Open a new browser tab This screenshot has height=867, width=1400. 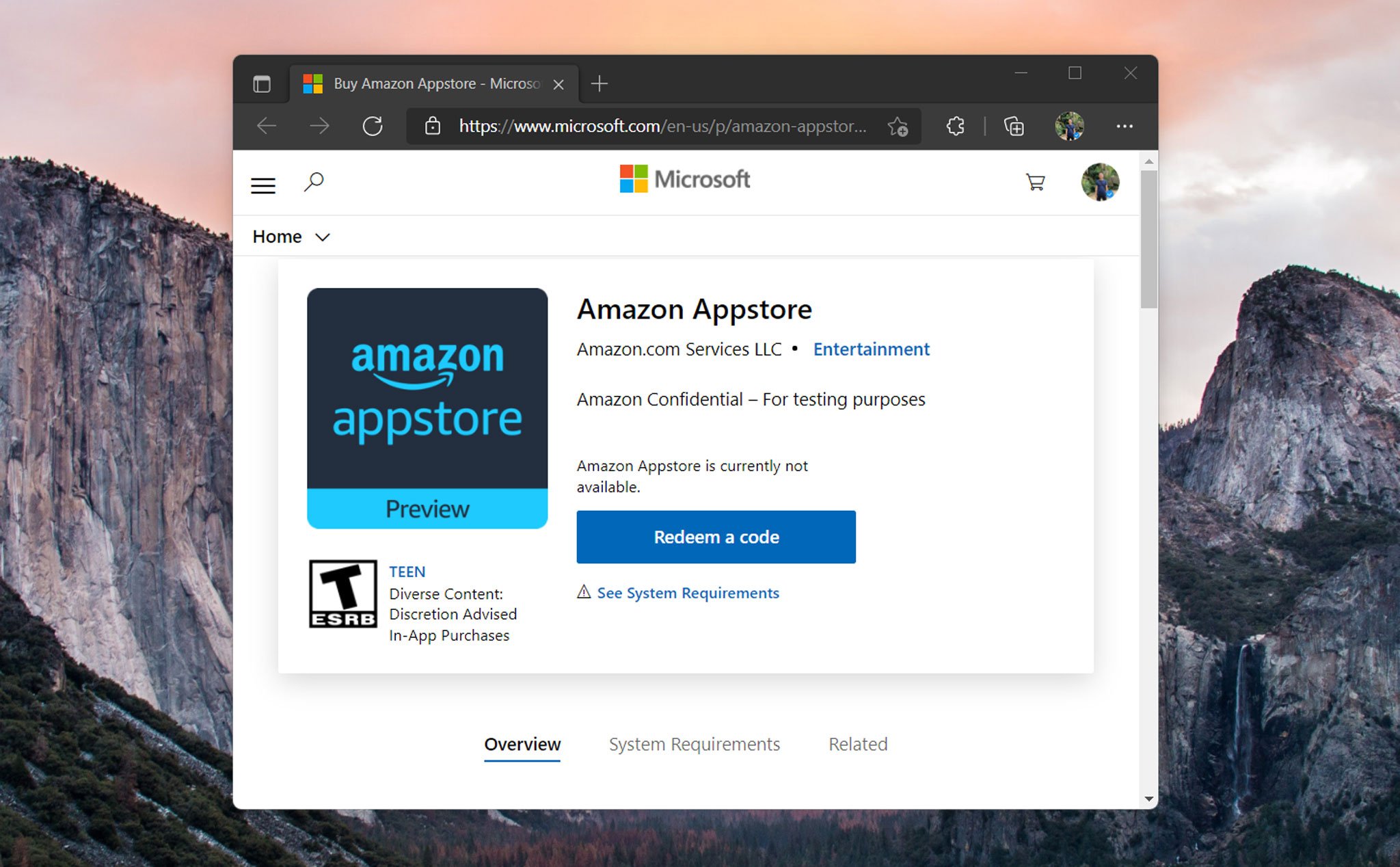tap(599, 83)
